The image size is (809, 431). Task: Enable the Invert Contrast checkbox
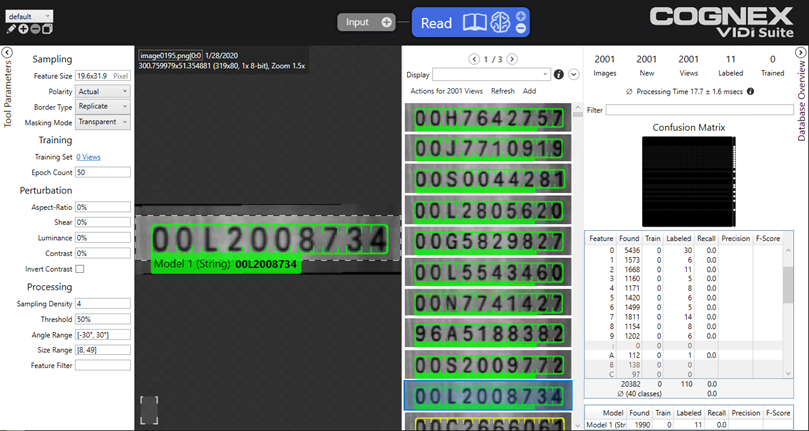coord(80,269)
